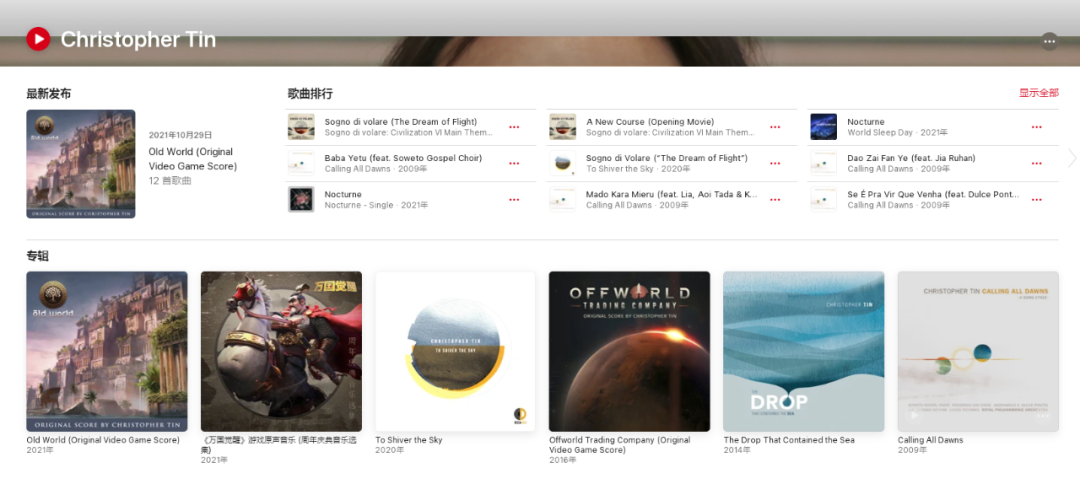Open the more options ellipsis in the artist header
1080x484 pixels.
pyautogui.click(x=1049, y=41)
